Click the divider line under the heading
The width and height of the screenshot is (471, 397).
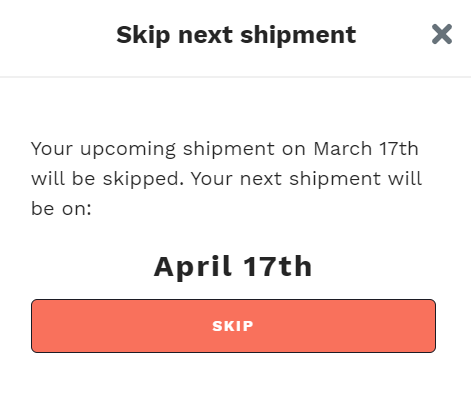pos(235,77)
